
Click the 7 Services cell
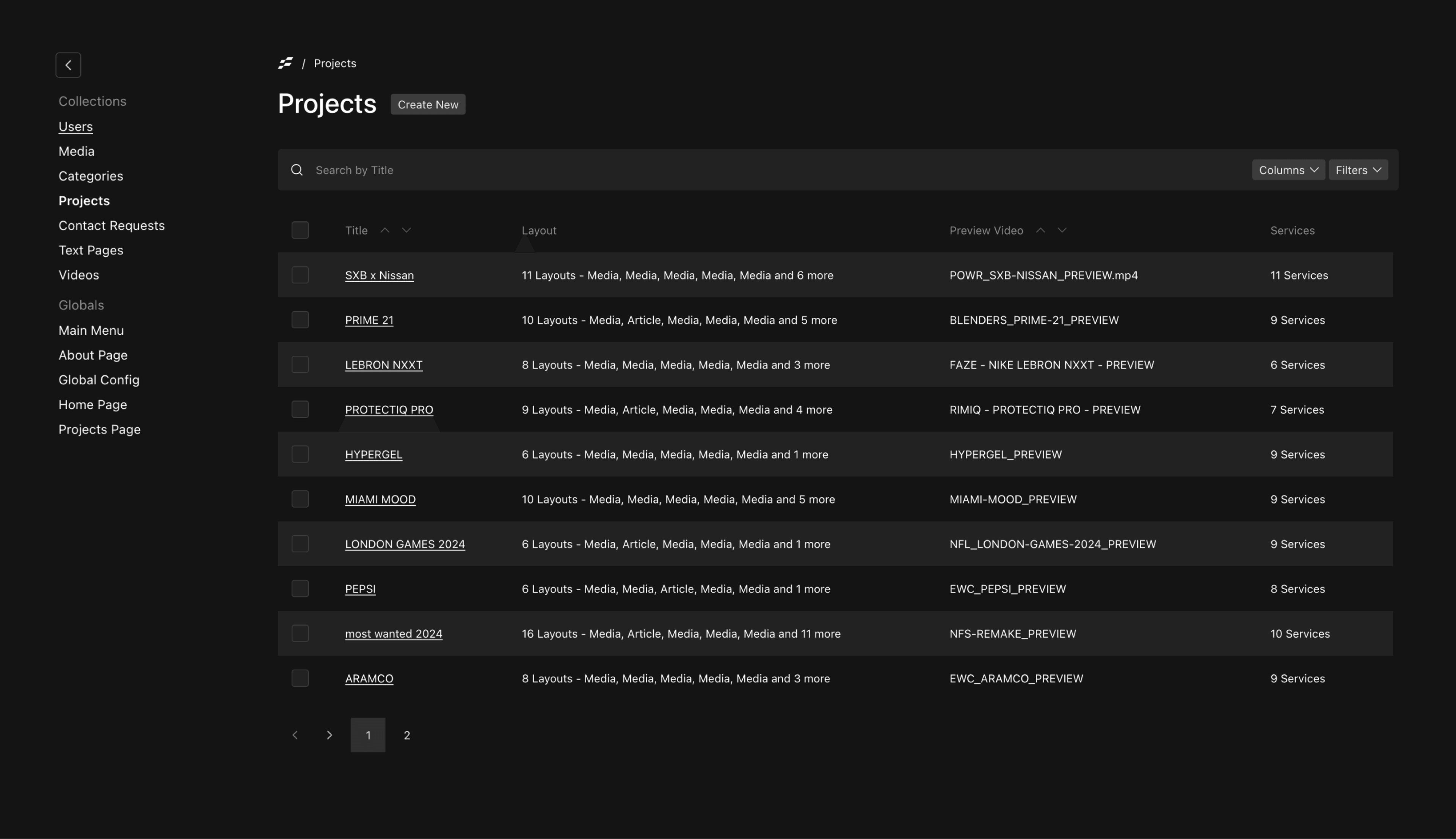[1297, 410]
